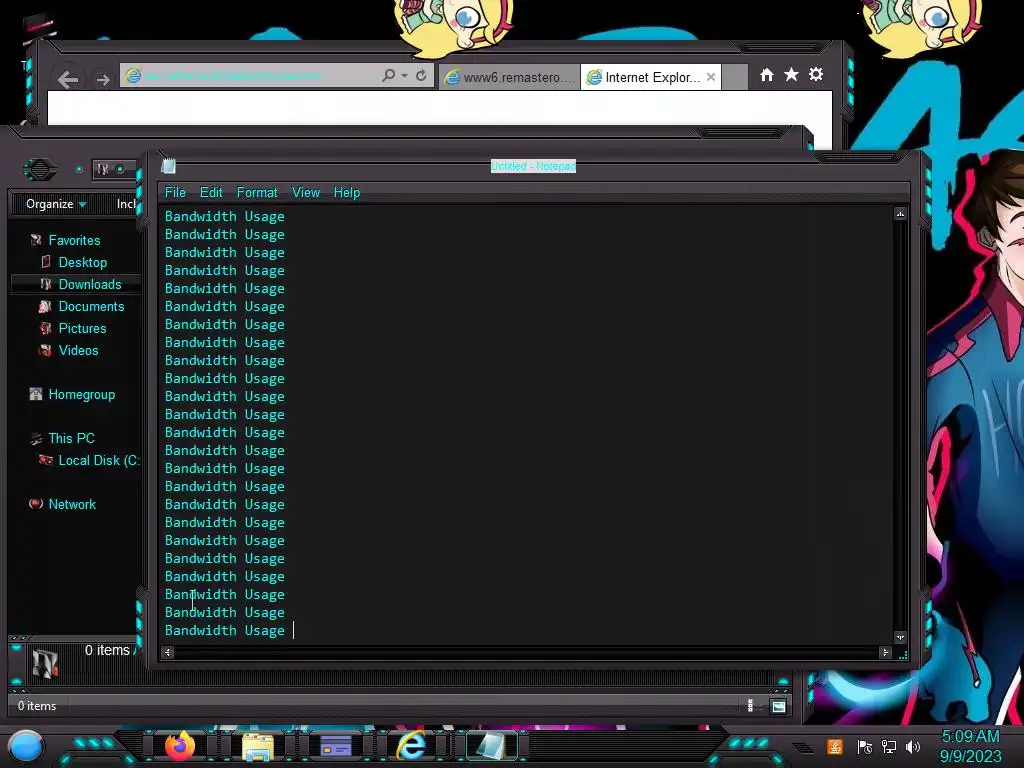Click the This PC icon in sidebar

pos(36,438)
